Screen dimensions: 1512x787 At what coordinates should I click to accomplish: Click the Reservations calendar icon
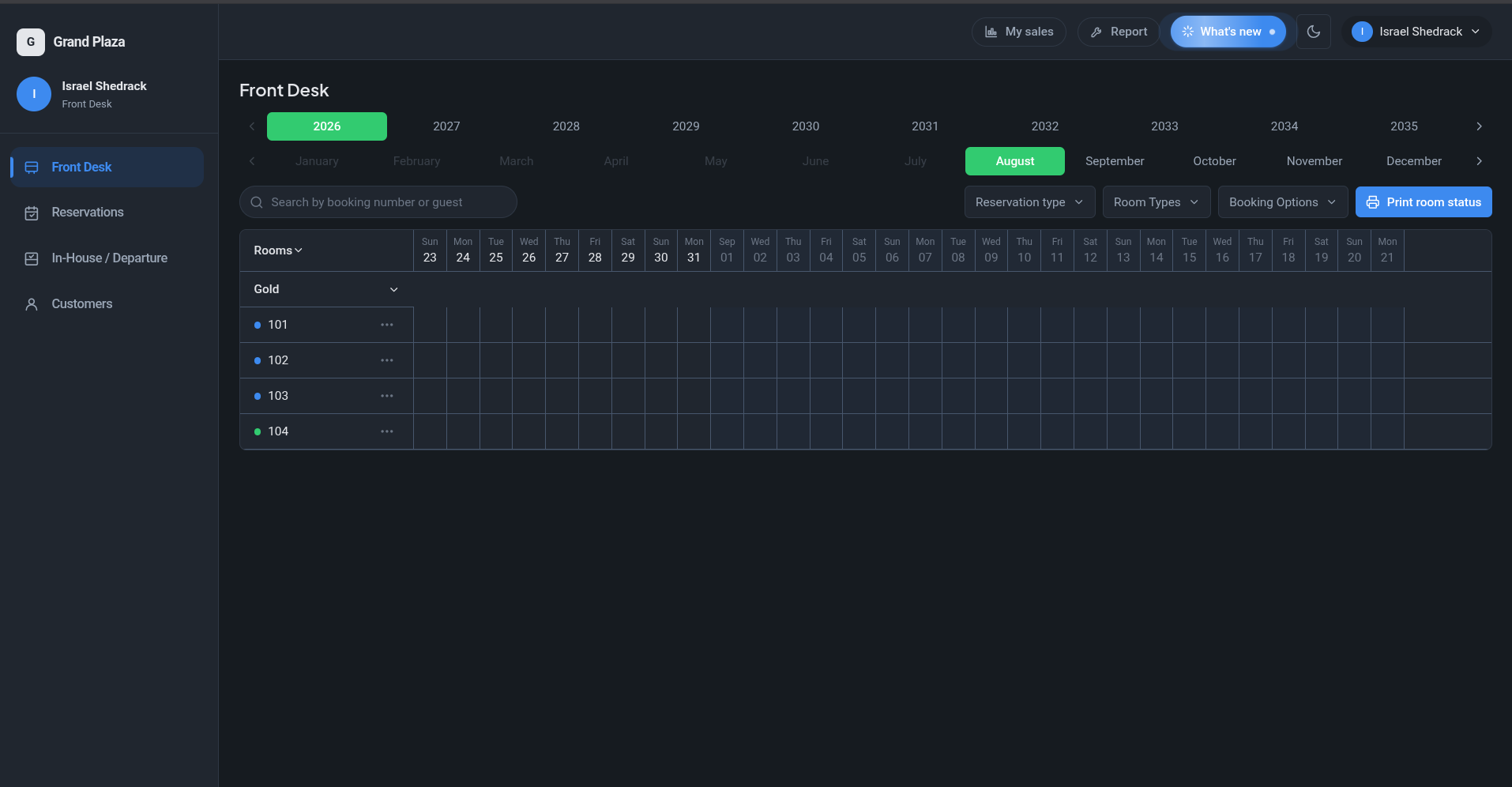(32, 213)
